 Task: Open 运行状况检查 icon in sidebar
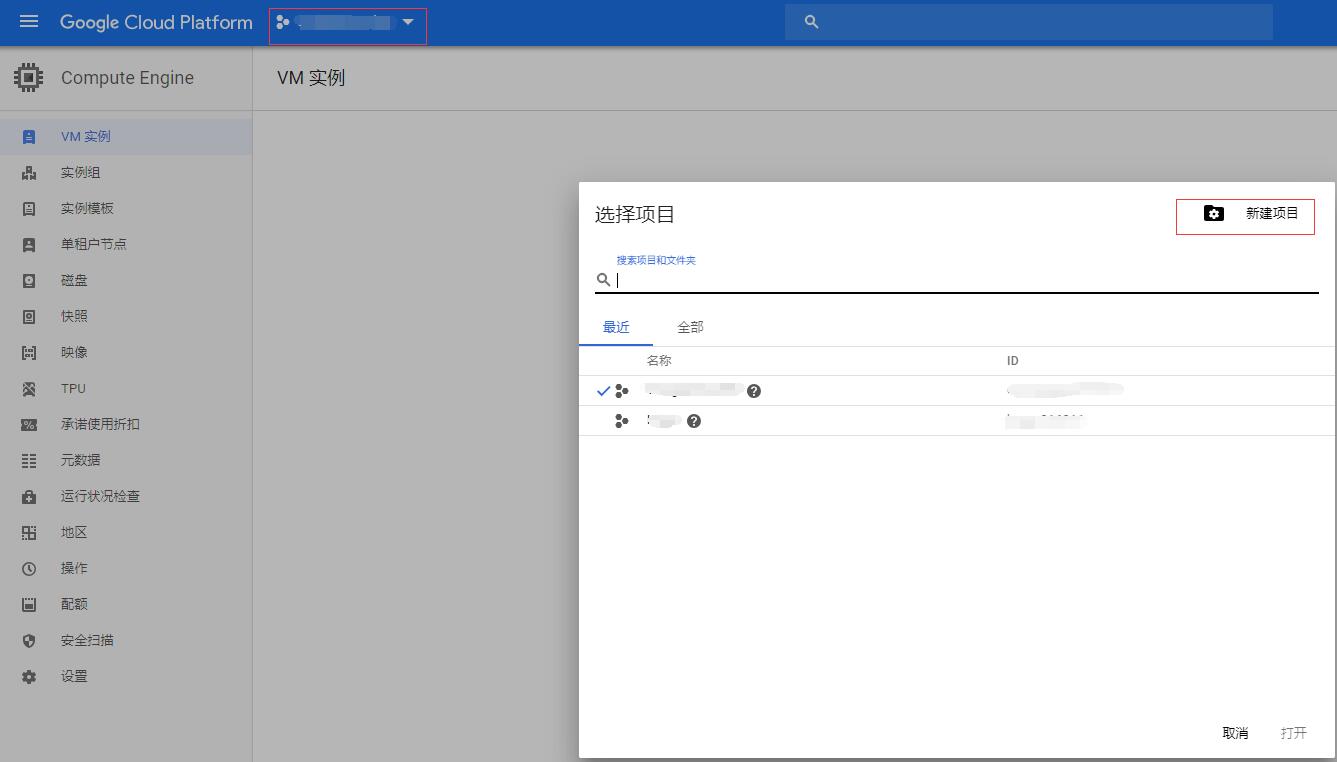(29, 497)
